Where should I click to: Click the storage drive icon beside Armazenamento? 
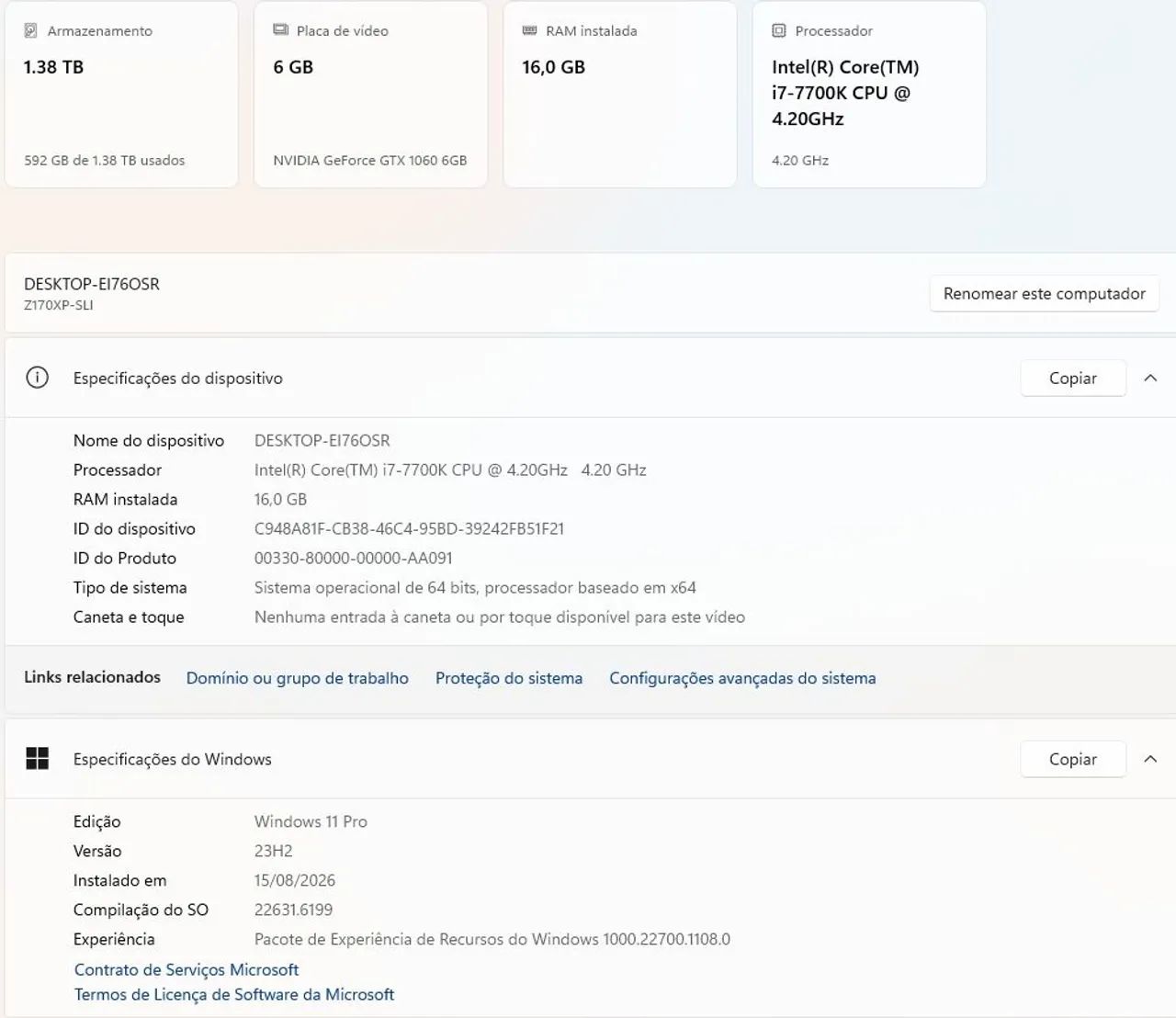30,30
